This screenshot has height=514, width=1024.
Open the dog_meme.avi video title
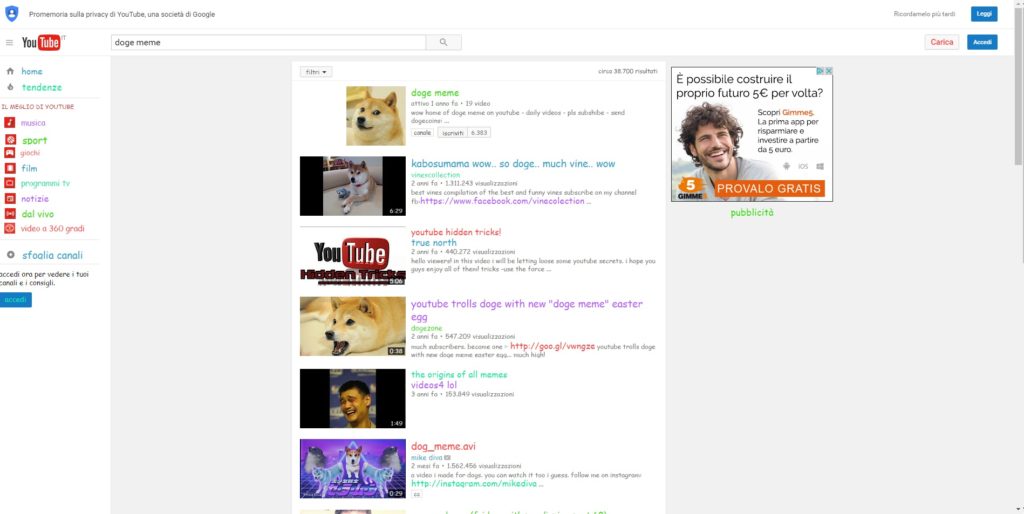click(x=443, y=446)
